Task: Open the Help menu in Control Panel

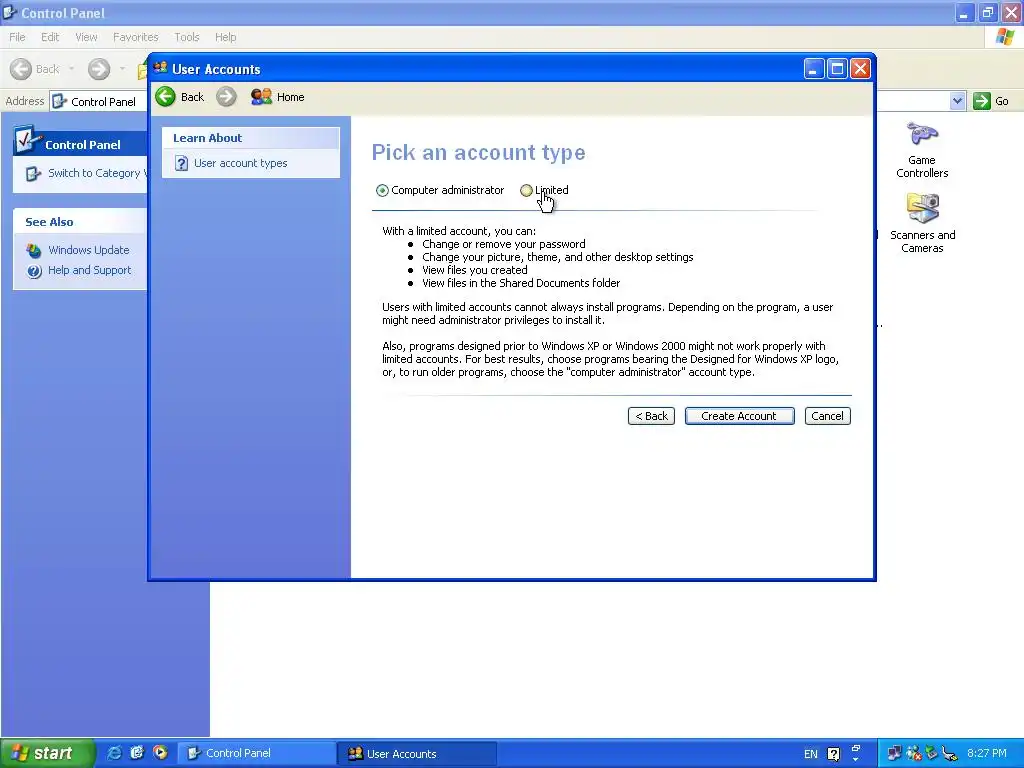Action: click(225, 37)
